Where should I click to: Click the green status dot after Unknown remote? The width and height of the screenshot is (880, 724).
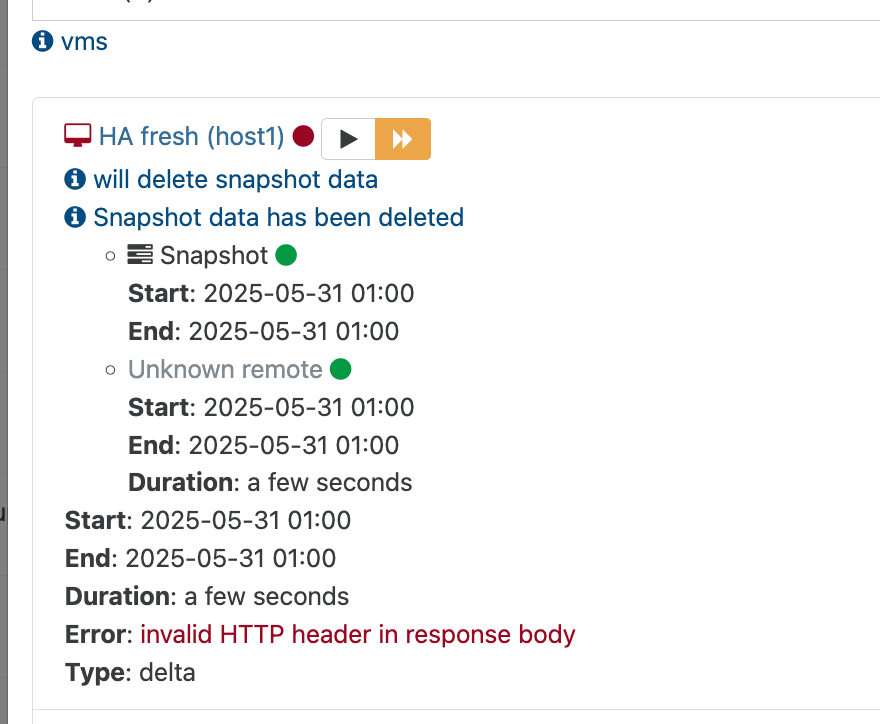[340, 370]
